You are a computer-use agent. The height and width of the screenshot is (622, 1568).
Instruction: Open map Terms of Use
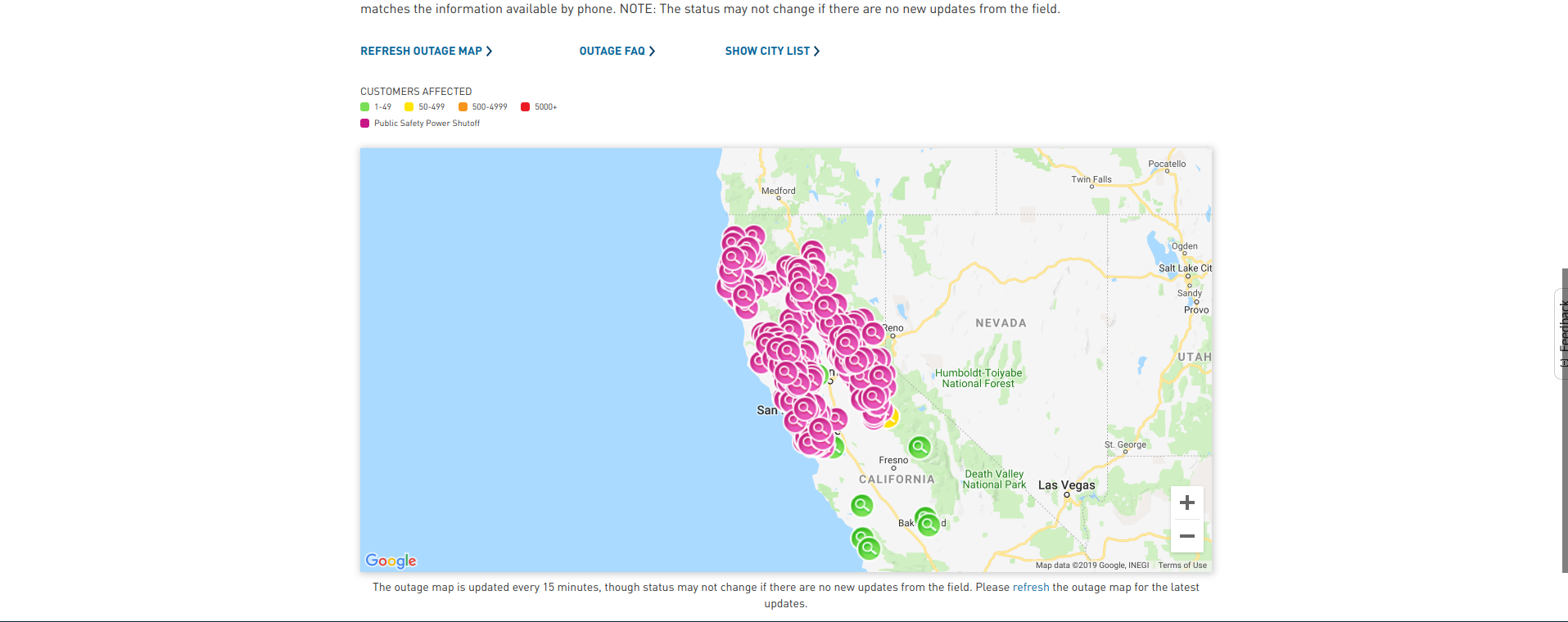coord(1182,565)
